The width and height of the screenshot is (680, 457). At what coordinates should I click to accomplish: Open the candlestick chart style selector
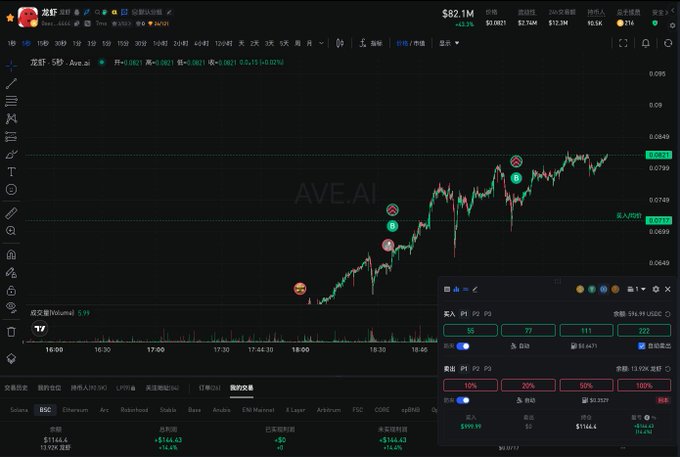click(340, 43)
